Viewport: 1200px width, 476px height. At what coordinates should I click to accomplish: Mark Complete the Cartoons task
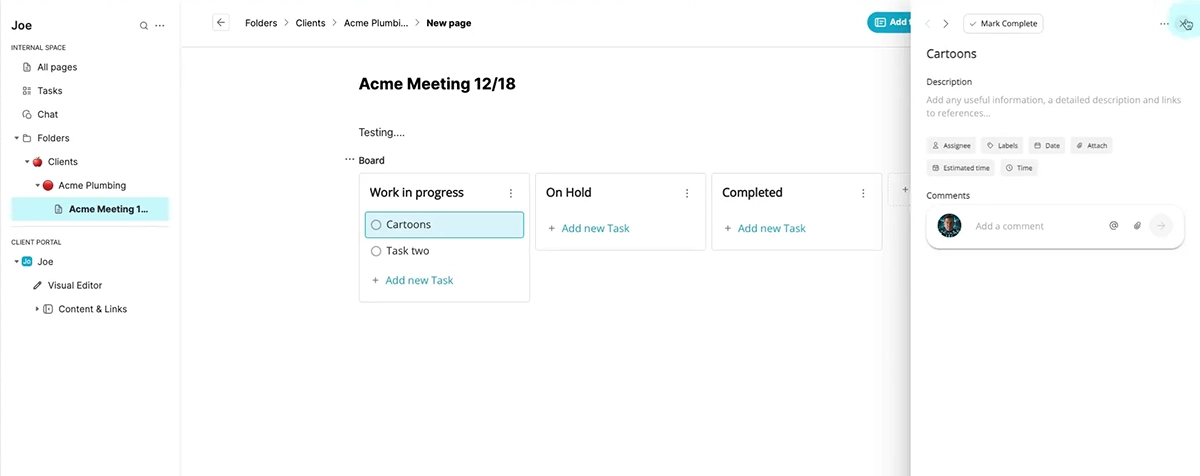click(x=1003, y=23)
